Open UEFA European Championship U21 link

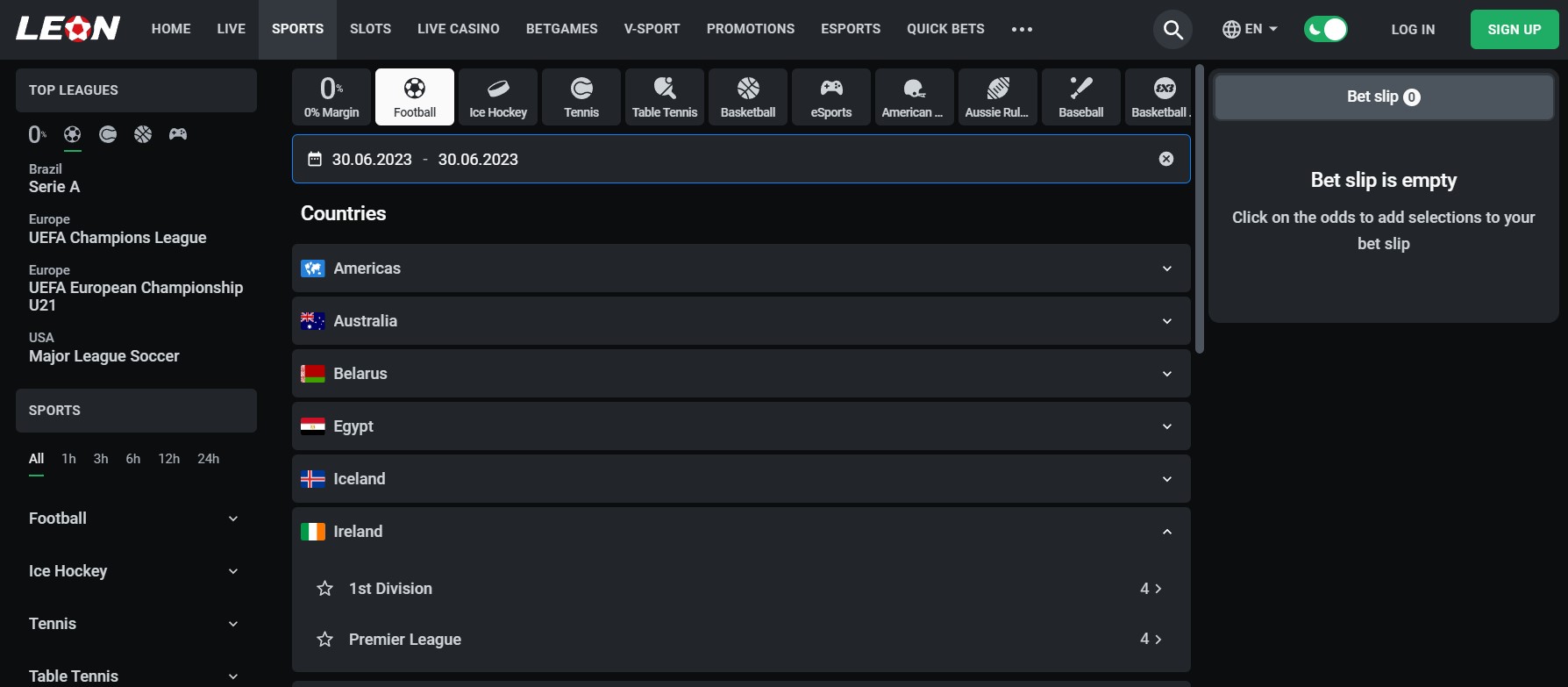tap(136, 288)
